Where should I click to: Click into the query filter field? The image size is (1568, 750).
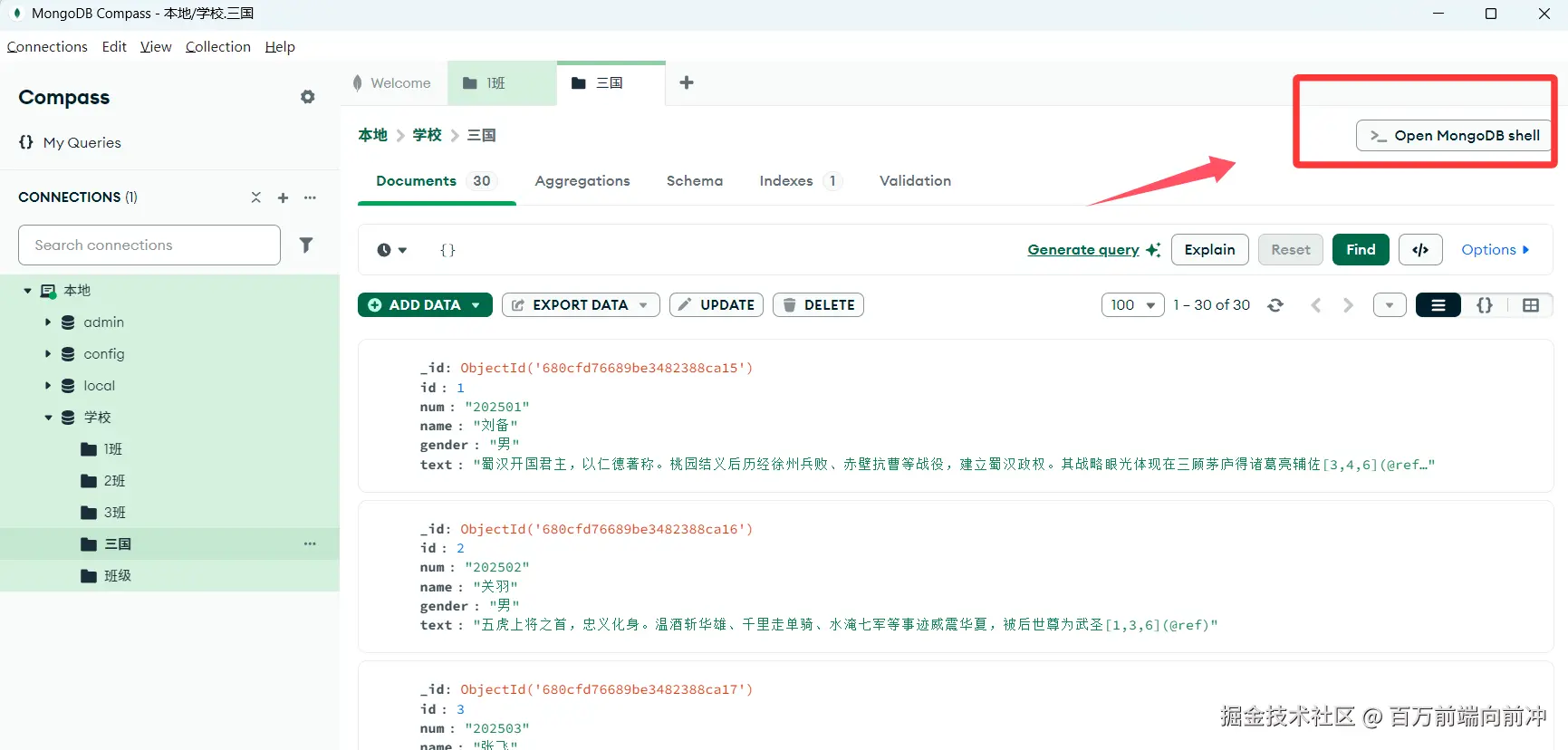point(725,250)
